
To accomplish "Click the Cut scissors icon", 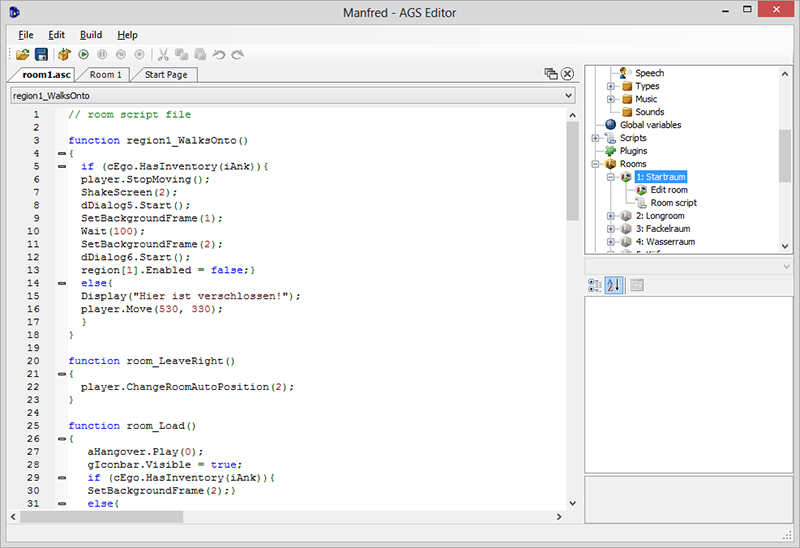I will tap(164, 54).
